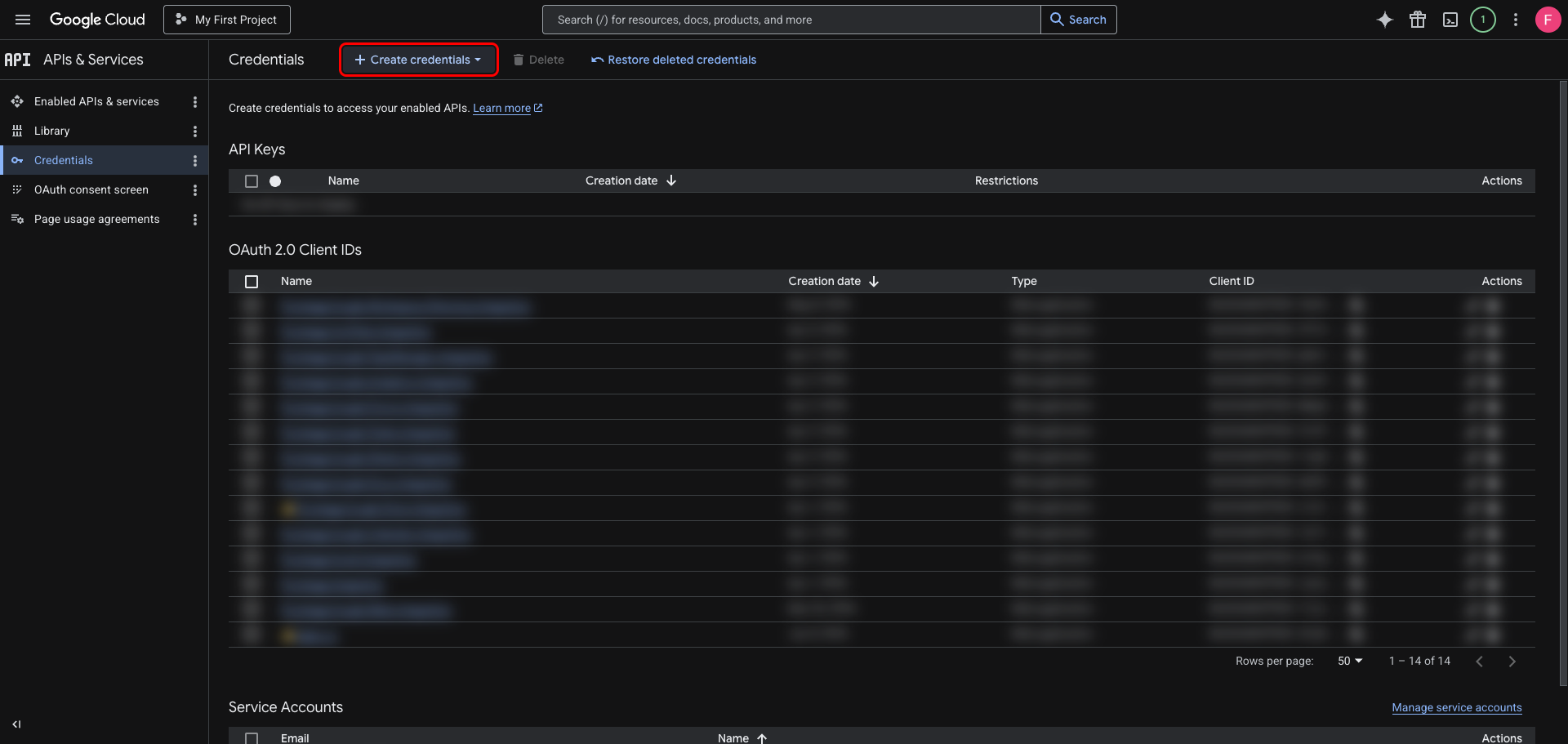
Task: Activate Cloud Shell terminal icon
Action: [x=1450, y=20]
